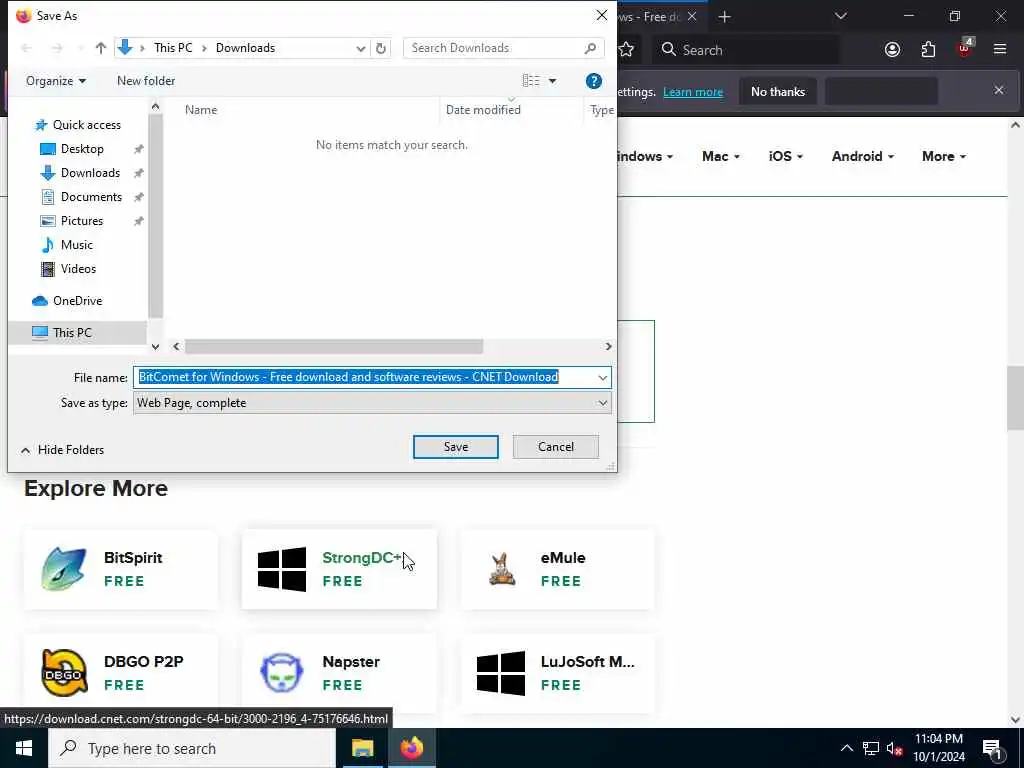Expand the File name dropdown arrow
The width and height of the screenshot is (1024, 768).
pos(602,377)
